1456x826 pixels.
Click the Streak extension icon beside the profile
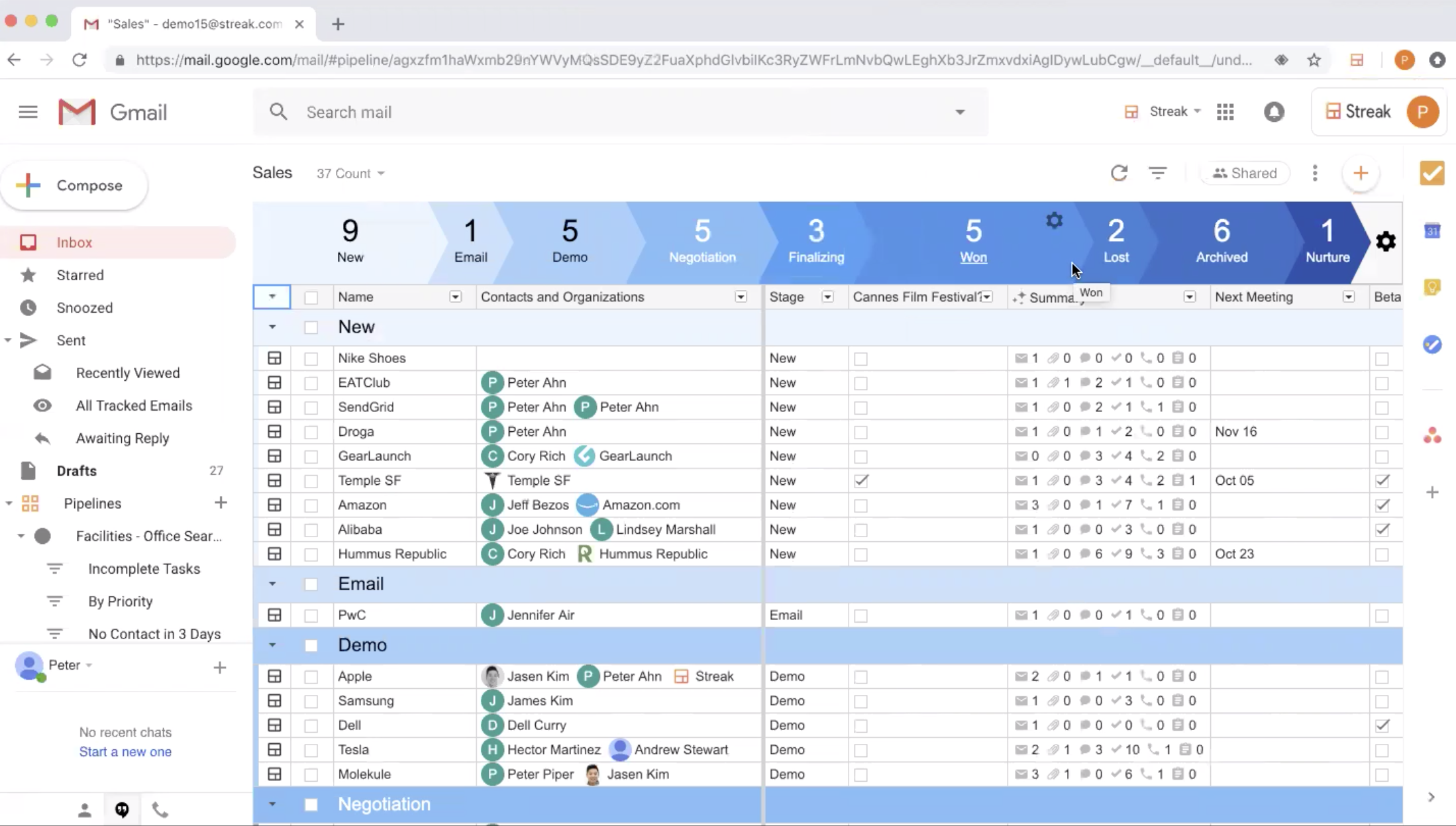point(1357,60)
